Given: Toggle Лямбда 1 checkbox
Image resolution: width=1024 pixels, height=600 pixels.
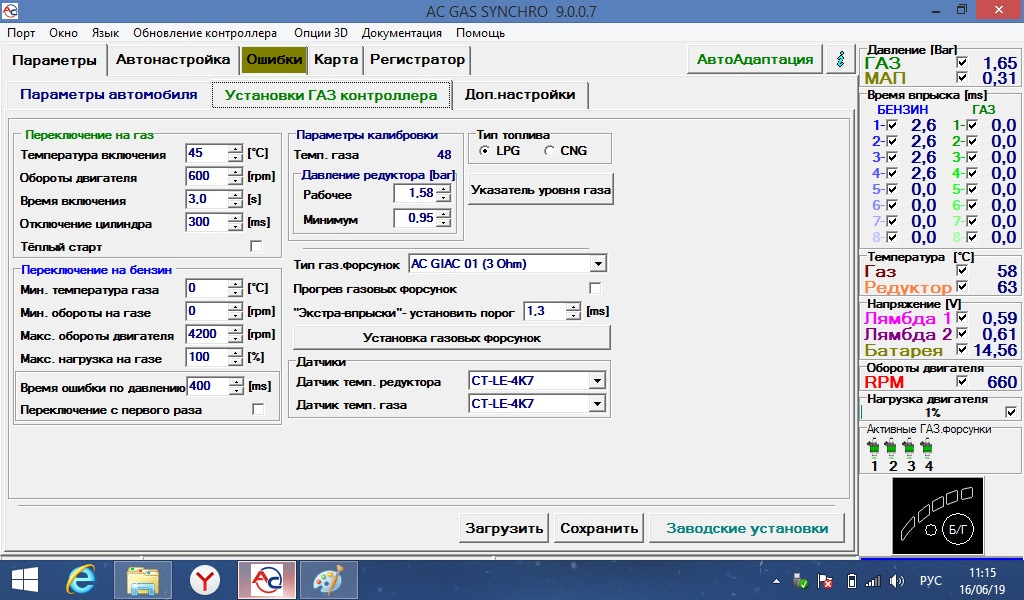Looking at the screenshot, I should [962, 317].
